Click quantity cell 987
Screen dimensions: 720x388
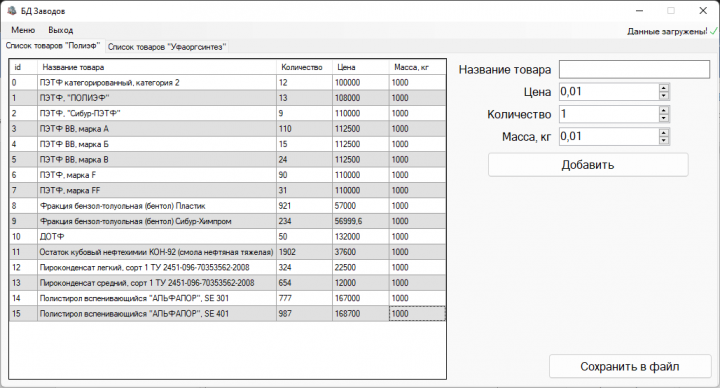(x=304, y=313)
